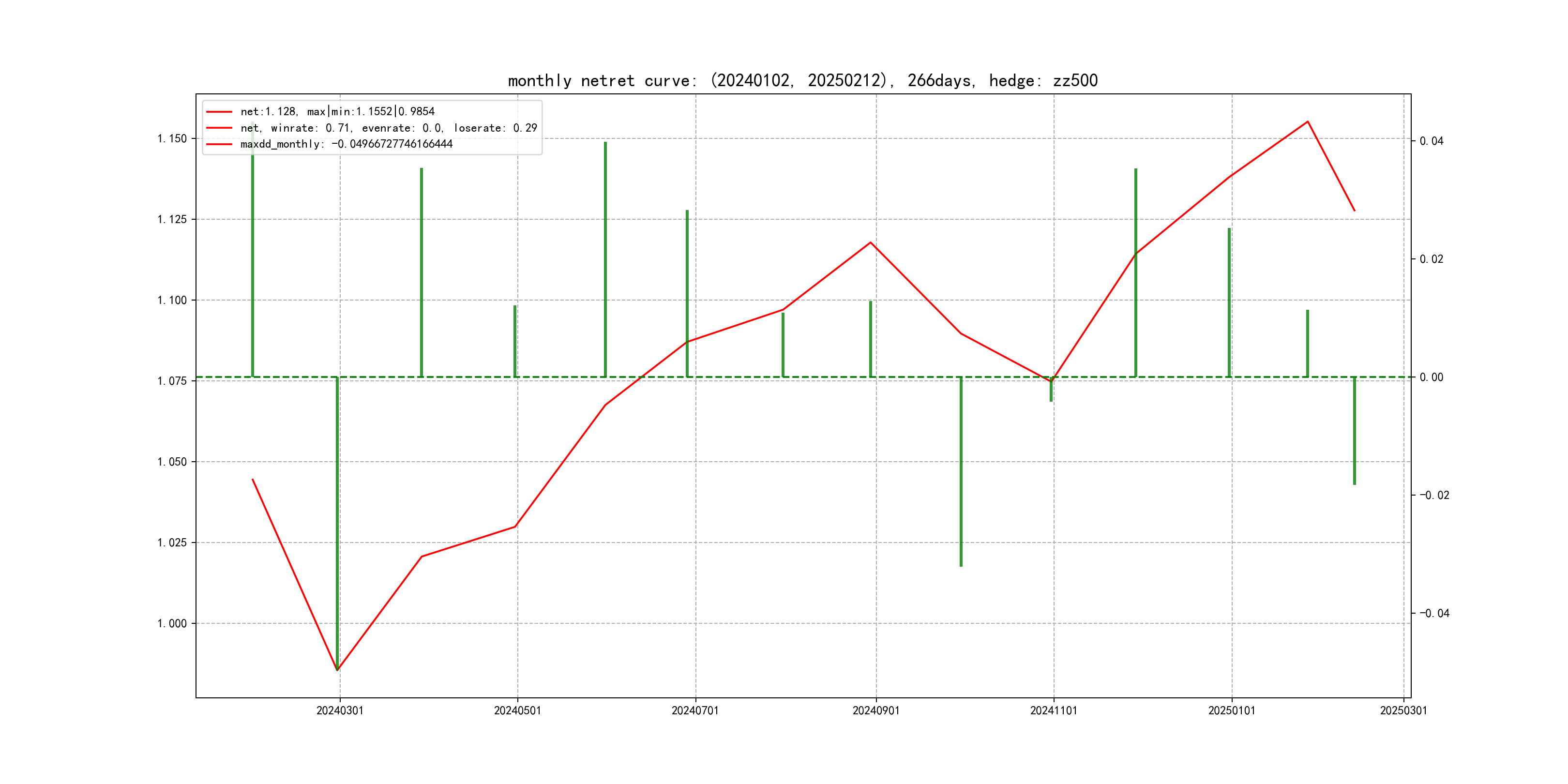Viewport: 1568px width, 784px height.
Task: Click the 20250101 x-axis label
Action: [1231, 711]
